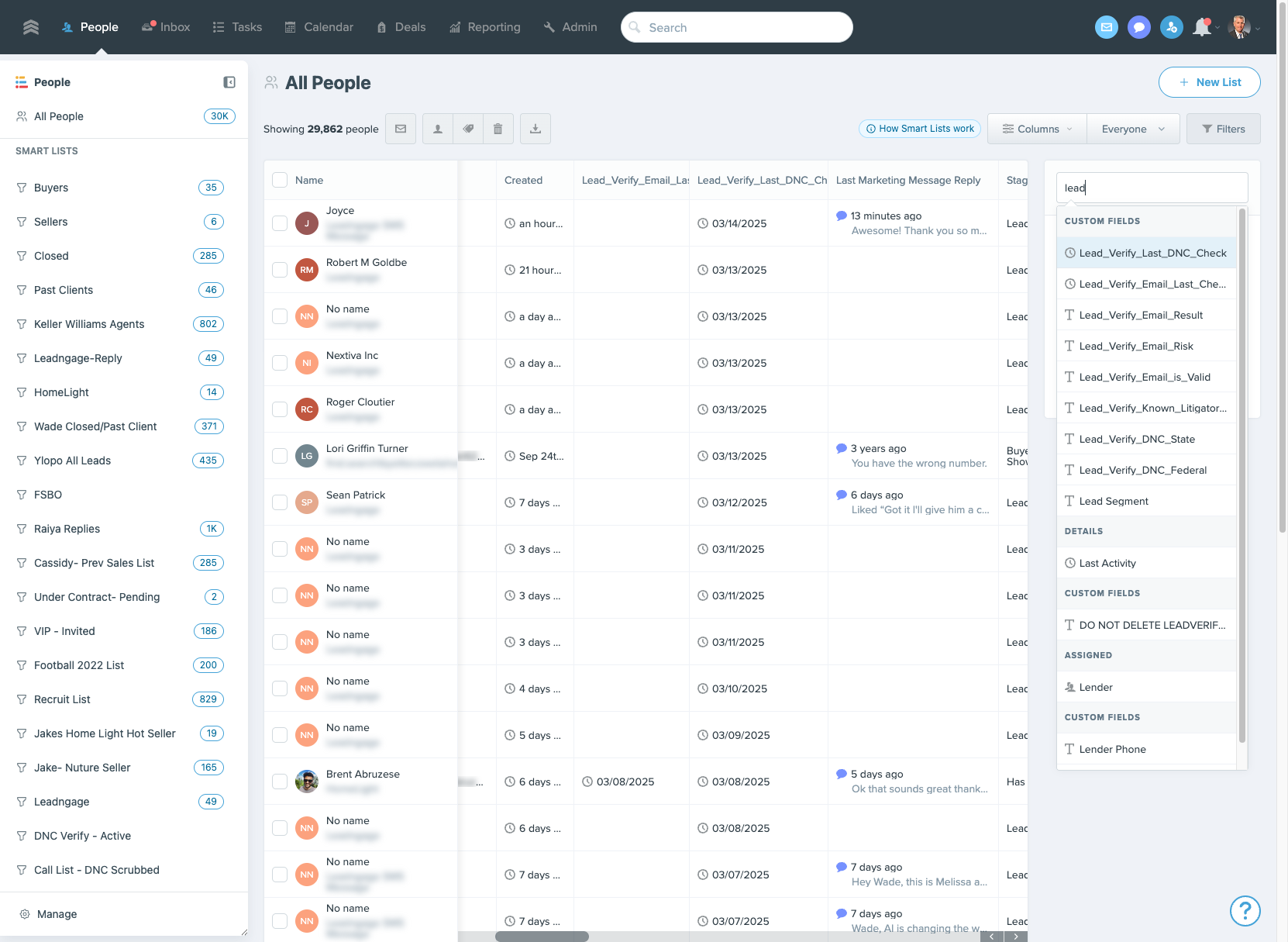Viewport: 1288px width, 942px height.
Task: Open the notifications bell
Action: pos(1202,27)
